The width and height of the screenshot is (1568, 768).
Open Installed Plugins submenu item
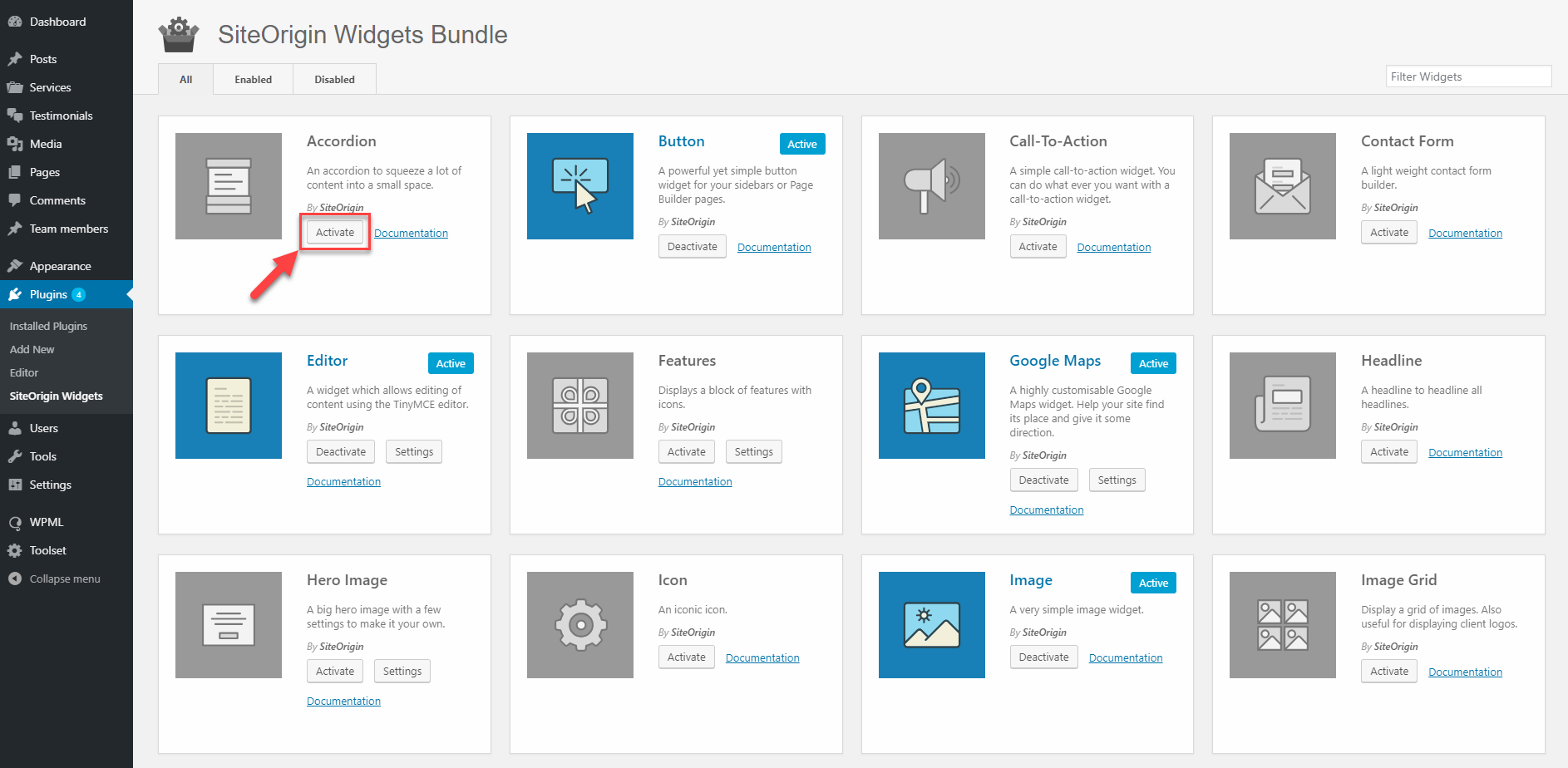(x=48, y=326)
